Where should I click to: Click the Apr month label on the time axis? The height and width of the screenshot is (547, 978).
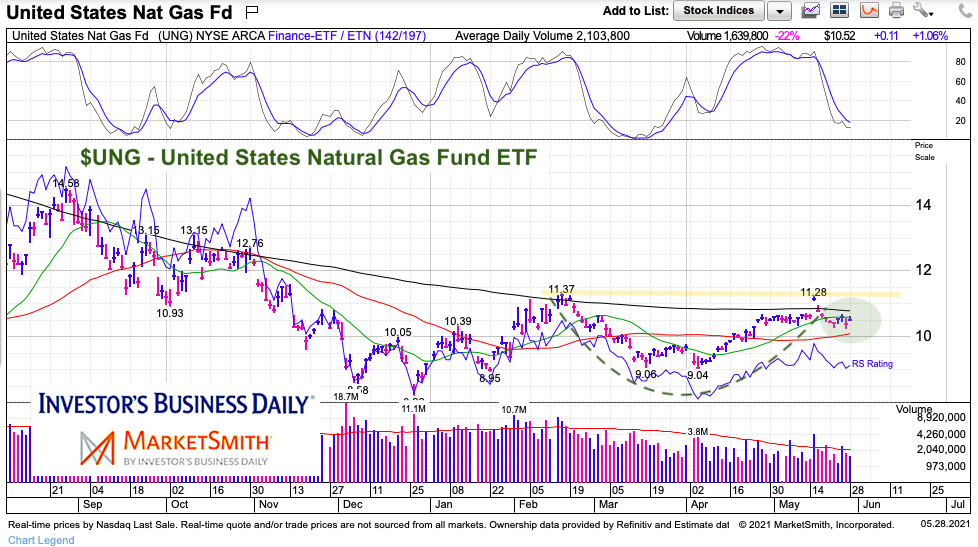coord(699,504)
